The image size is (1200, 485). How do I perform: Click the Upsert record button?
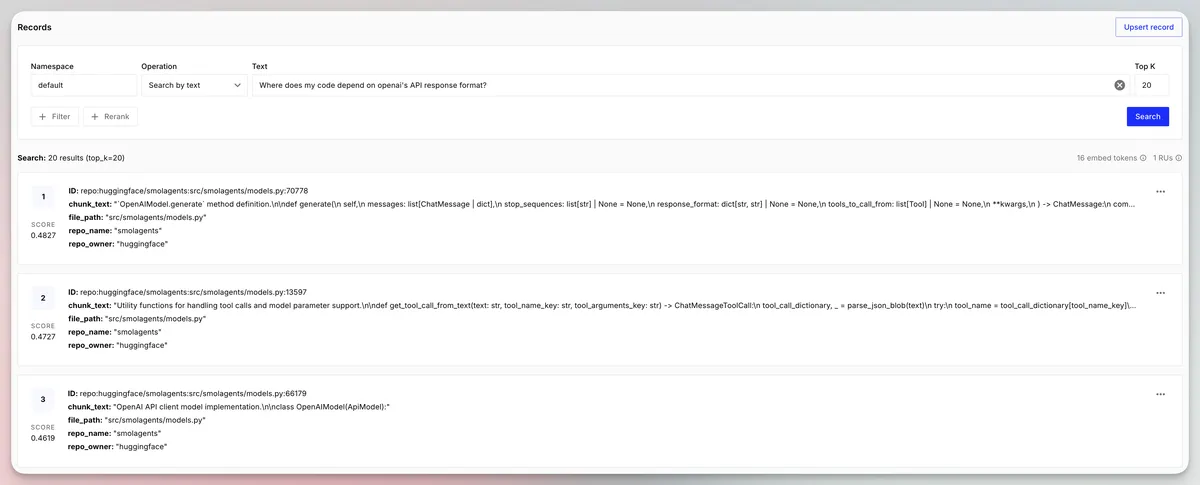coord(1148,27)
